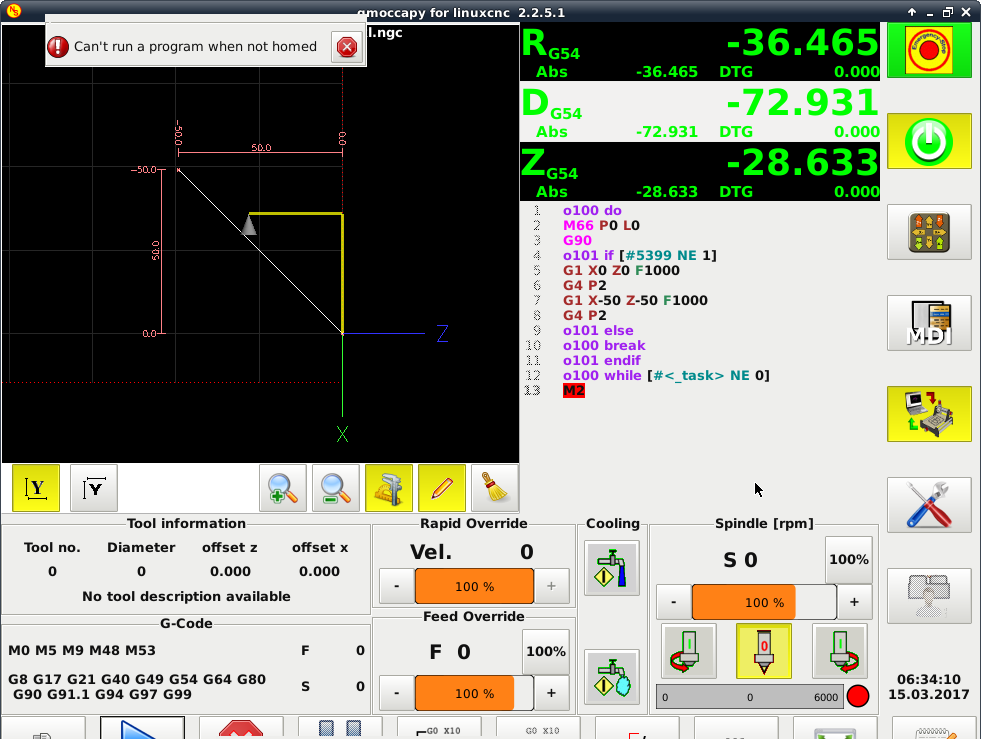Viewport: 981px width, 739px height.
Task: Start the spindle forward
Action: click(840, 651)
